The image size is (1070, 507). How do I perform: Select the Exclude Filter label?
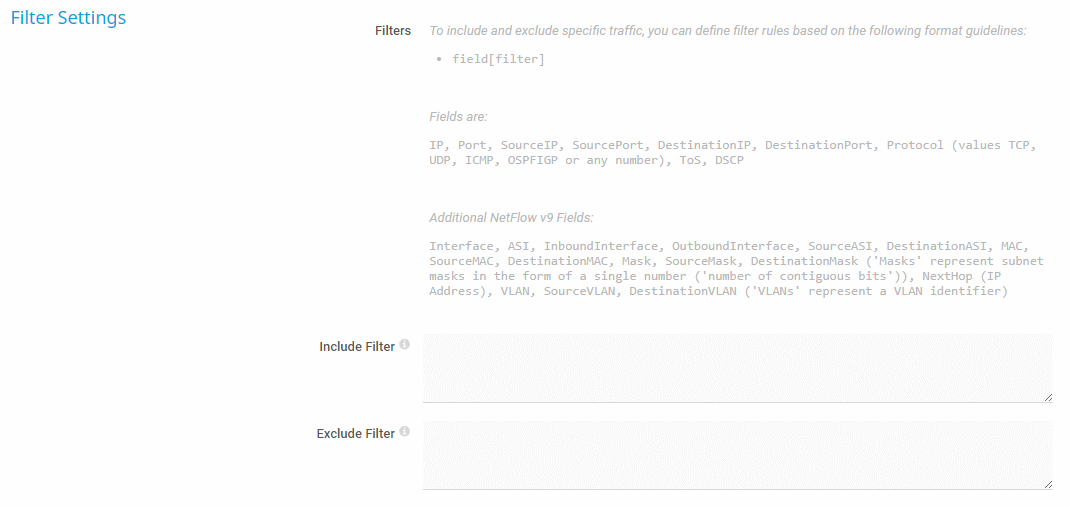(x=356, y=434)
